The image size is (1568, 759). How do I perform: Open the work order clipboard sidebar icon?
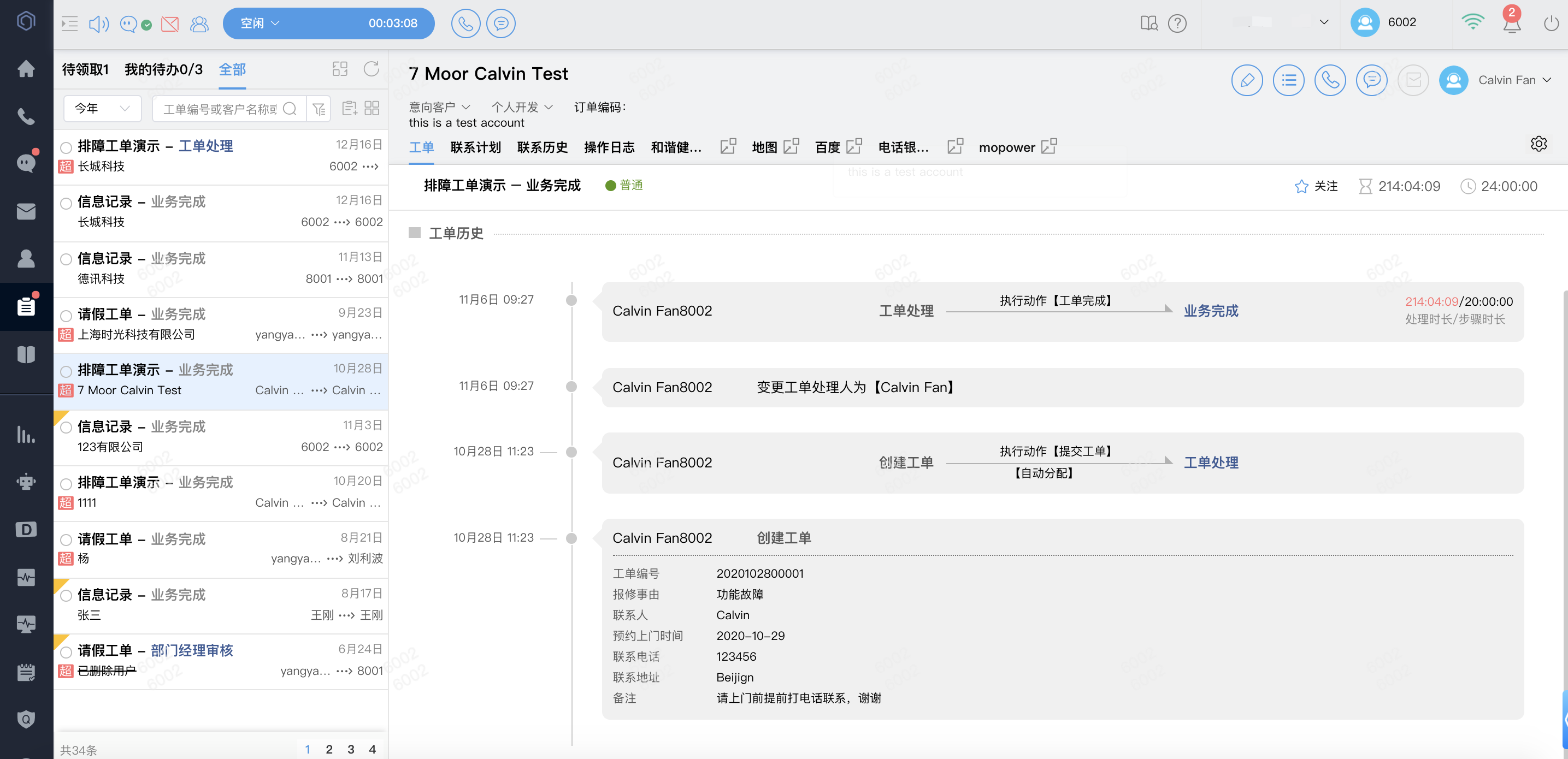[26, 306]
